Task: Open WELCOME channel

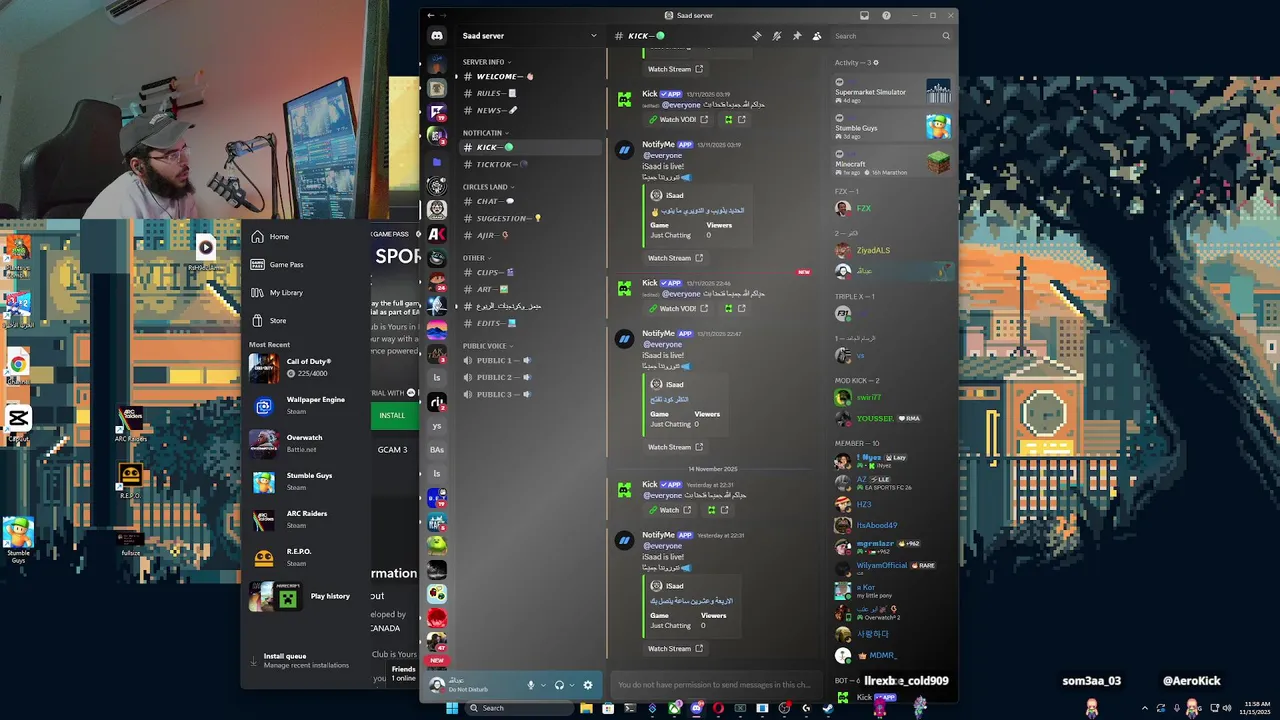Action: [530, 76]
